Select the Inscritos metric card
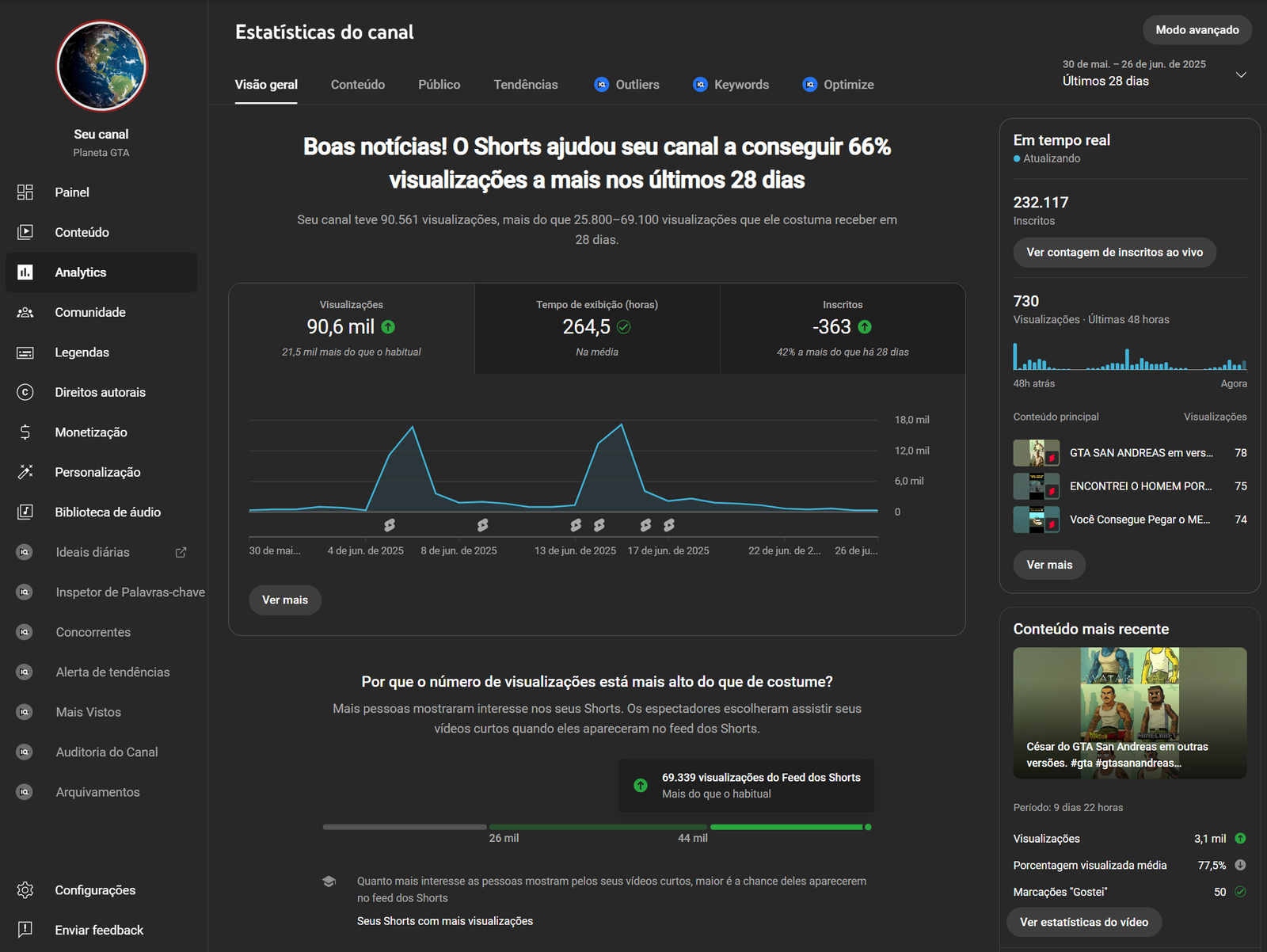Viewport: 1267px width, 952px height. 843,329
